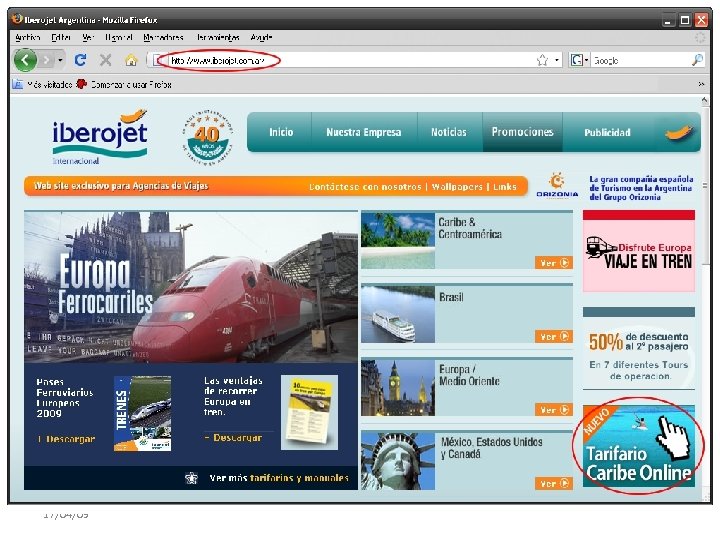Click Disfrute Europa Viaje en Tren banner
Viewport: 720px width, 540px height.
pos(639,251)
